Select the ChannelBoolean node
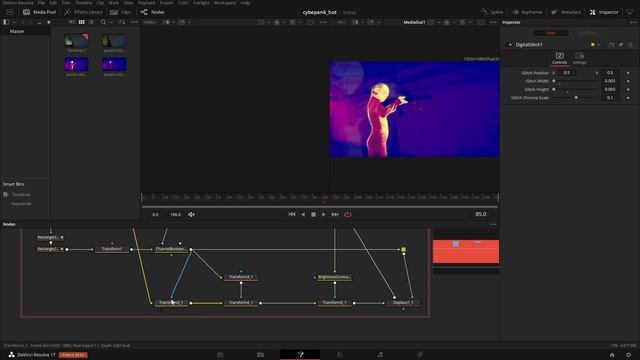The image size is (640, 360). coord(171,249)
